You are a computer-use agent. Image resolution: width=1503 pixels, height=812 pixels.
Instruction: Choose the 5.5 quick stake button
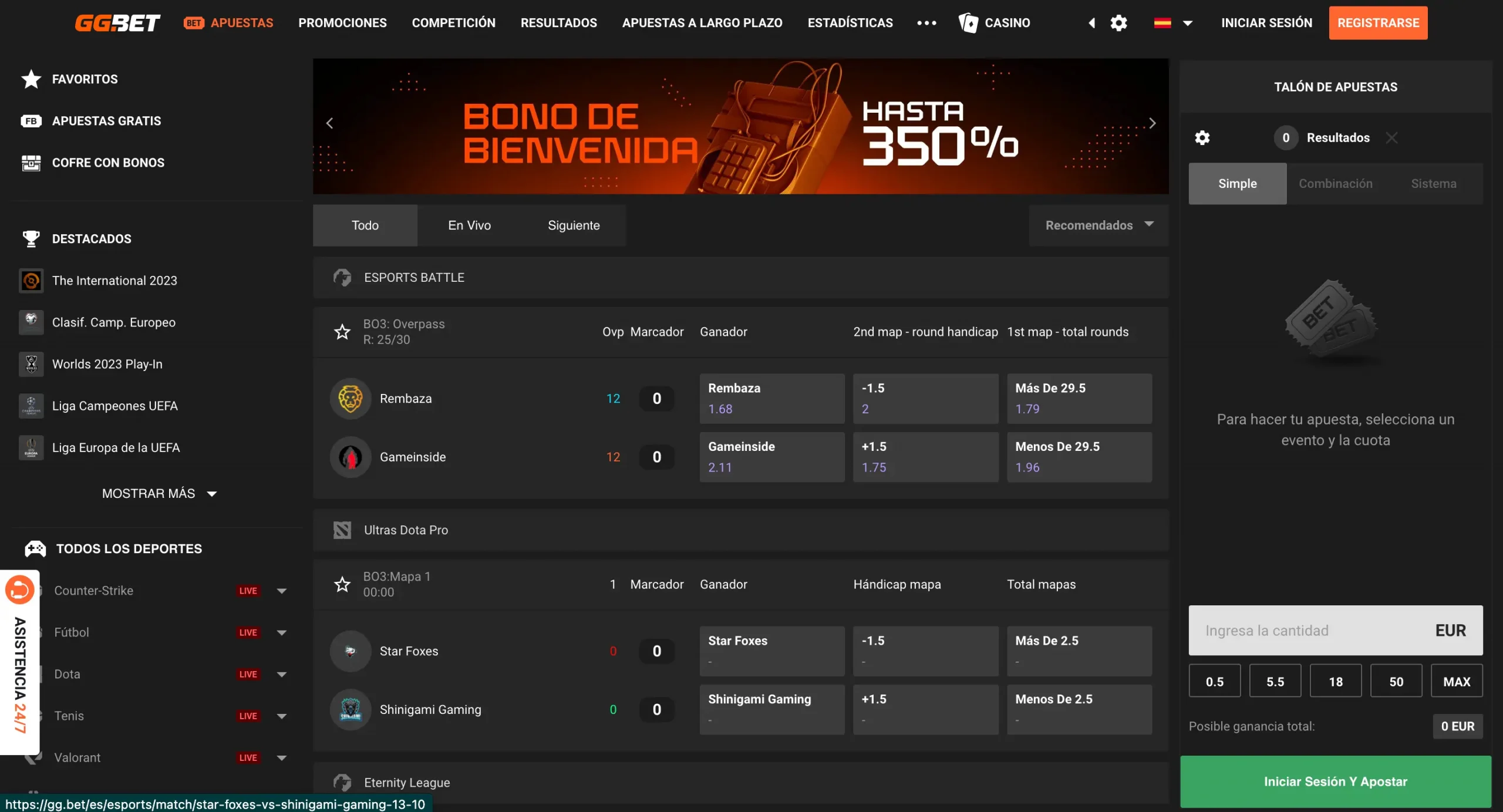tap(1275, 681)
